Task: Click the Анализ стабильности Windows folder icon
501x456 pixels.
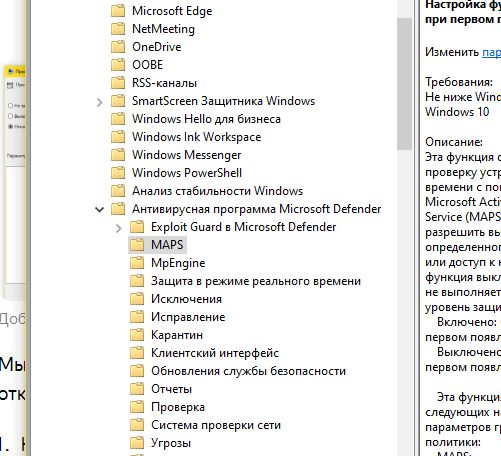Action: [x=118, y=191]
